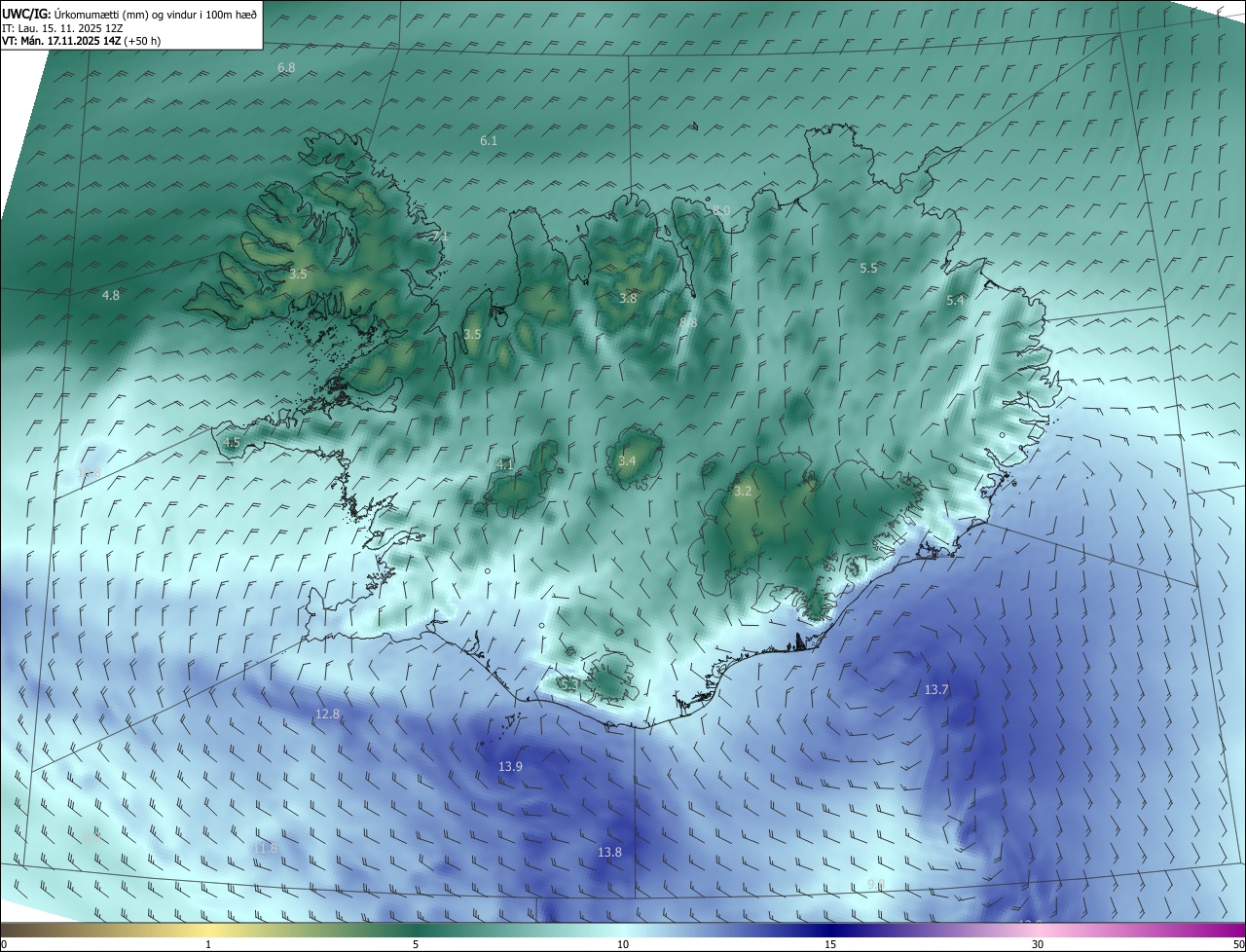1246x952 pixels.
Task: Click the 8.8 value label beside 3.8
Action: pos(688,322)
